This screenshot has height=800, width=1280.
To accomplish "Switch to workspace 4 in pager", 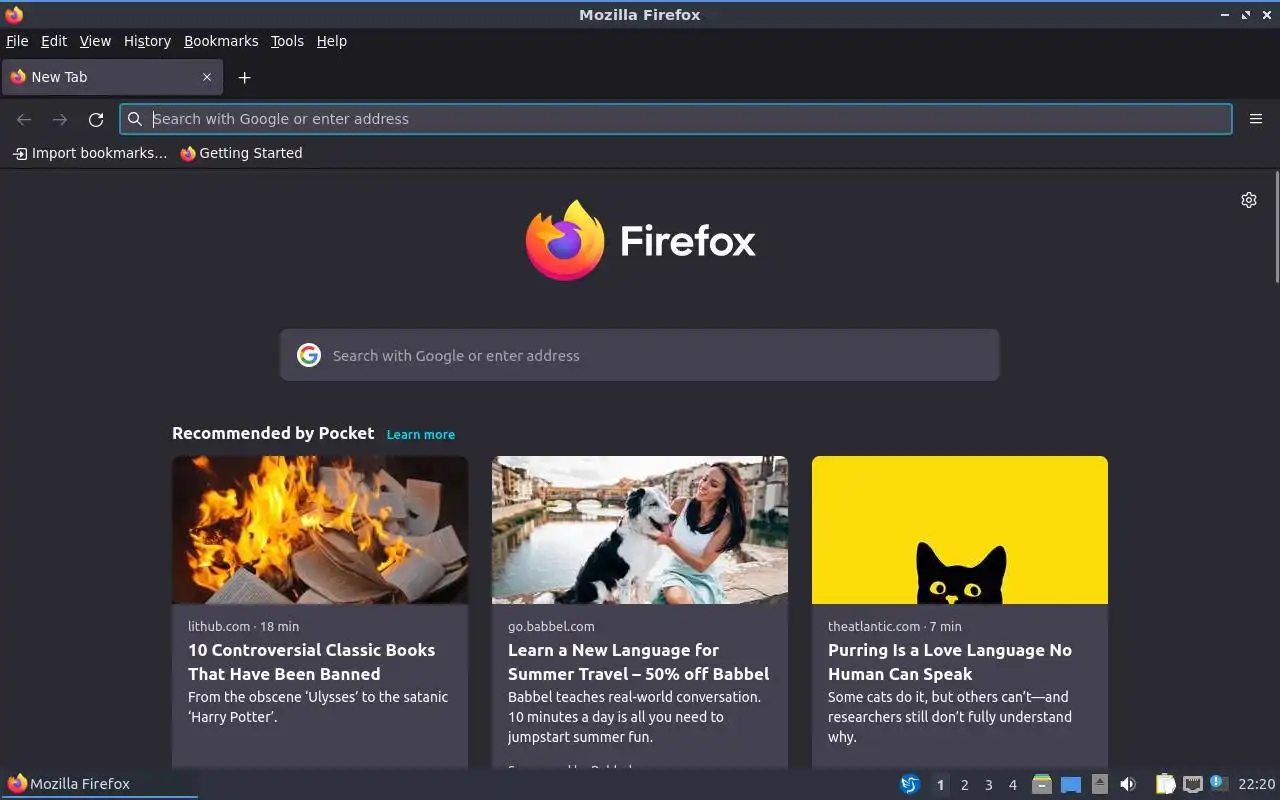I will (1012, 784).
